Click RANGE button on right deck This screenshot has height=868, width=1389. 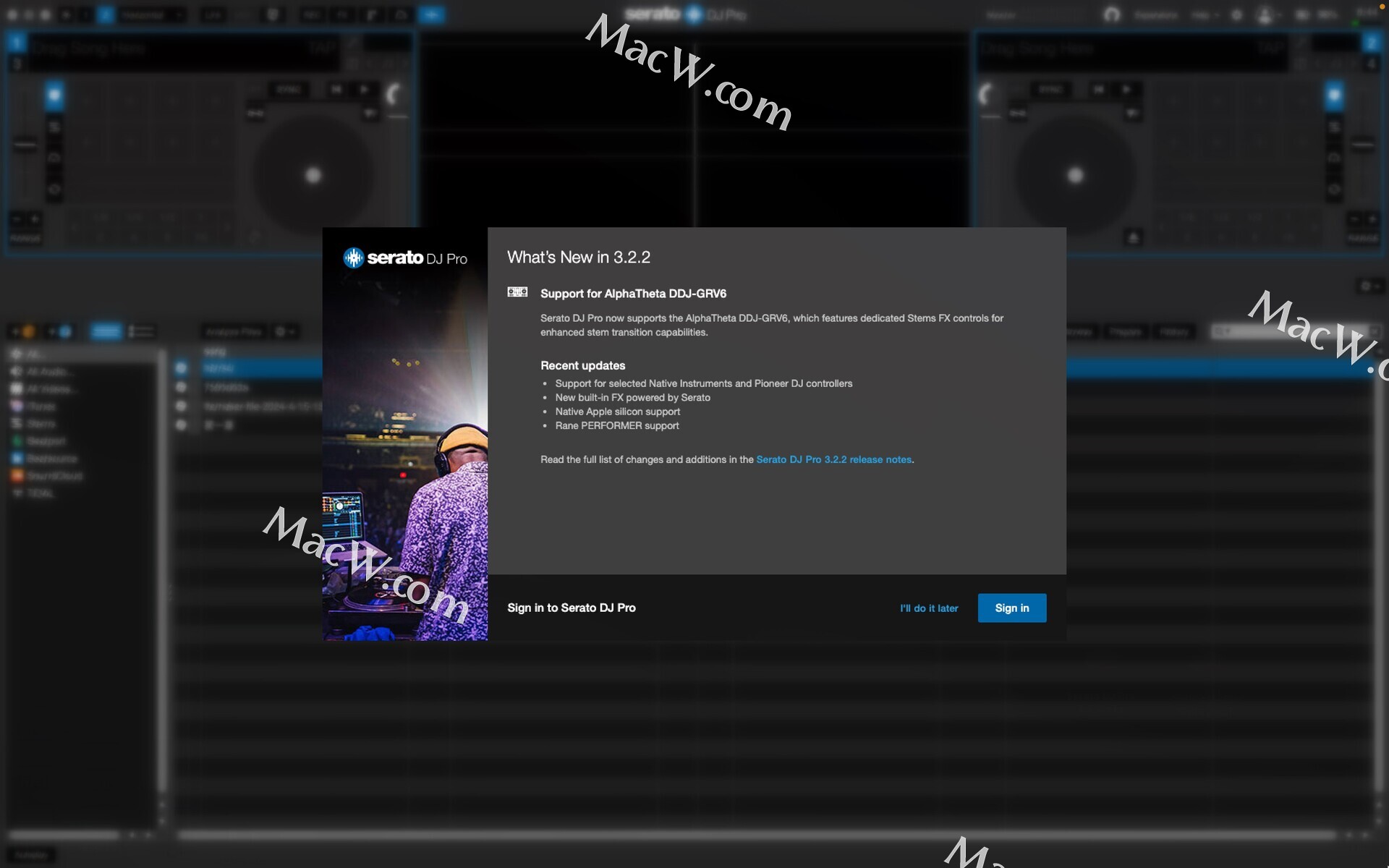tap(1362, 238)
